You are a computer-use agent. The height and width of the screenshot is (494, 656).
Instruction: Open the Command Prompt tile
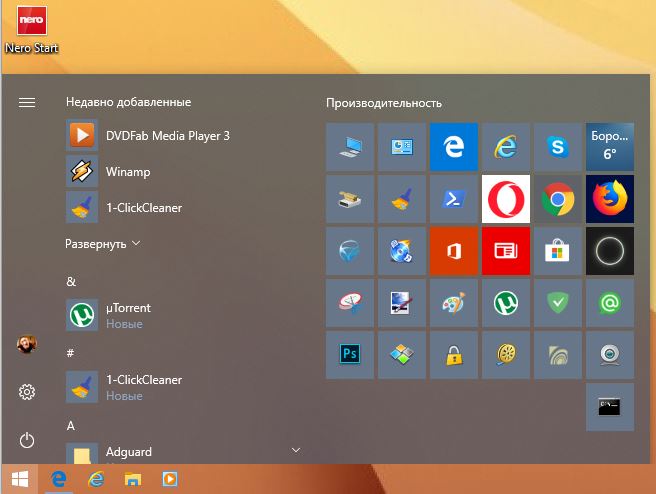pyautogui.click(x=610, y=407)
